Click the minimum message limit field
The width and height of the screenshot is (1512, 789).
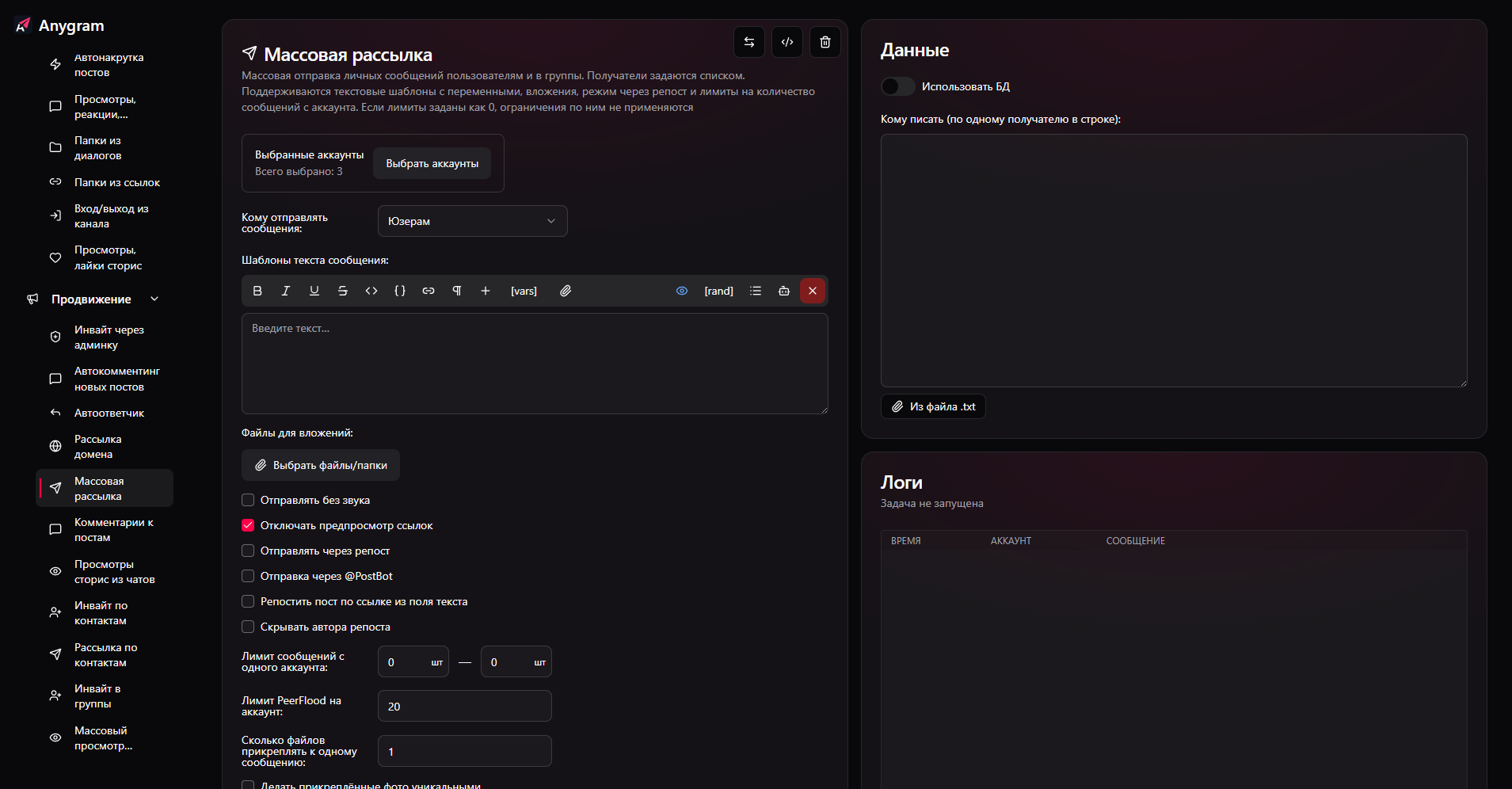pos(413,661)
